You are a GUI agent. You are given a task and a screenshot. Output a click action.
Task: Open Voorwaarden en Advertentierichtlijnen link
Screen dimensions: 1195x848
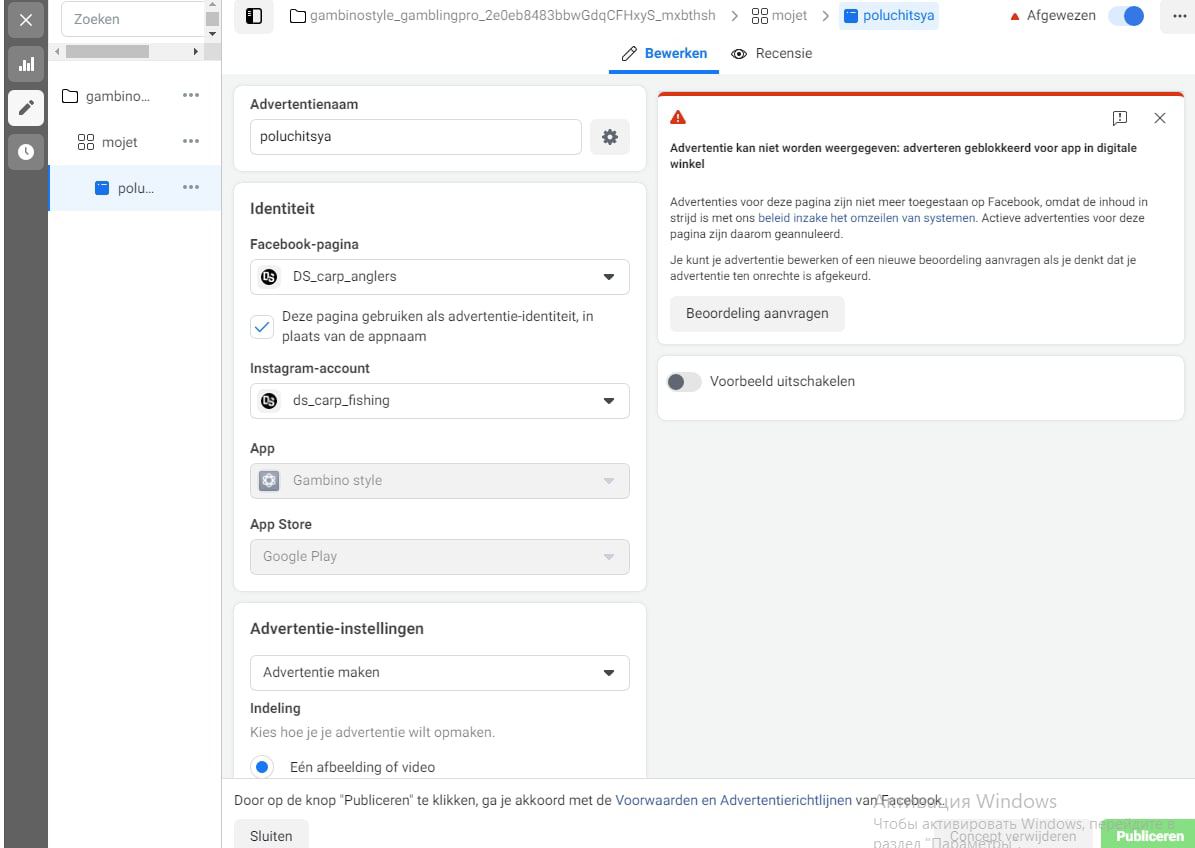tap(733, 800)
